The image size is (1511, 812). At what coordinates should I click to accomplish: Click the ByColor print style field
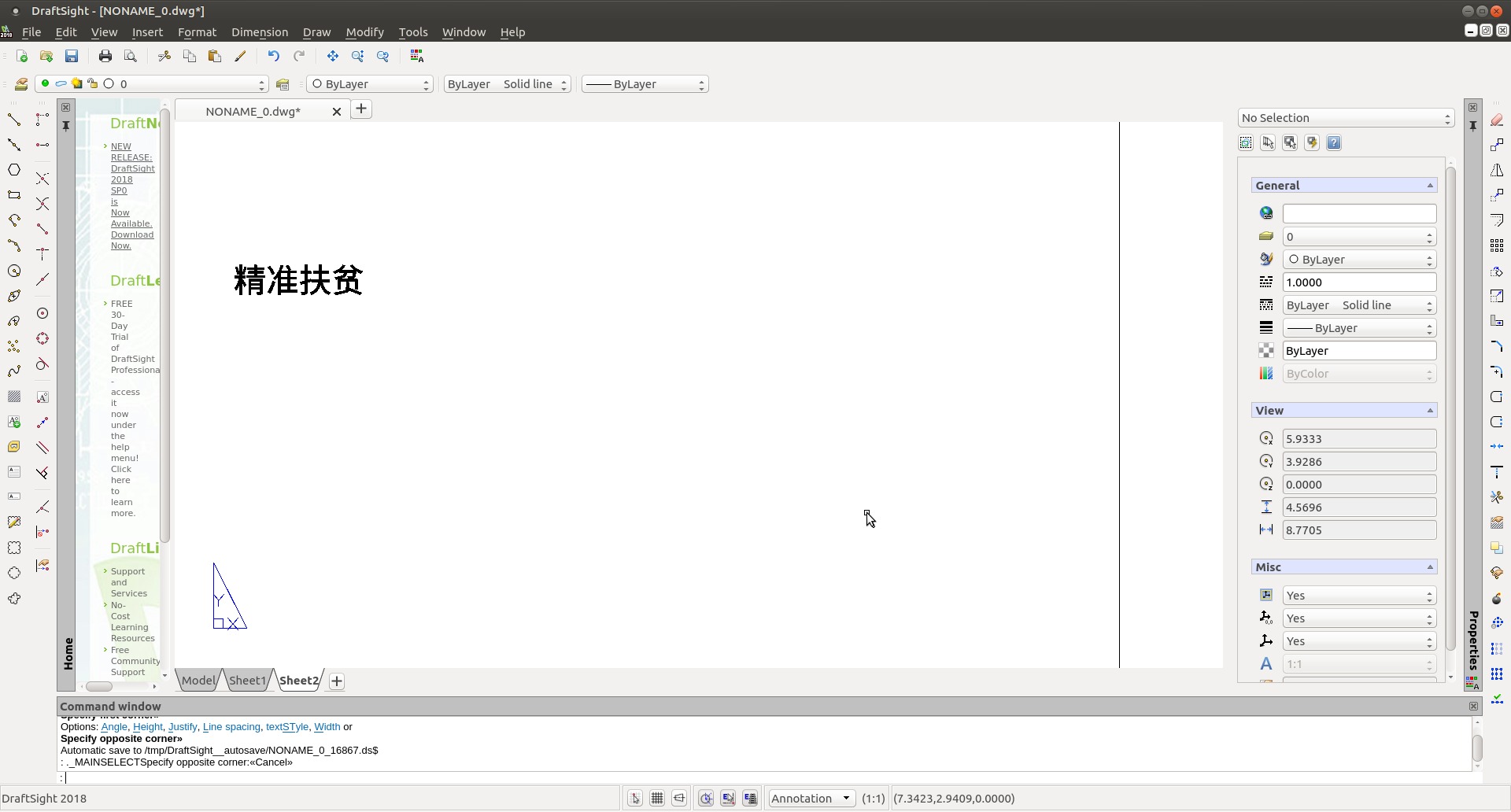click(x=1359, y=374)
